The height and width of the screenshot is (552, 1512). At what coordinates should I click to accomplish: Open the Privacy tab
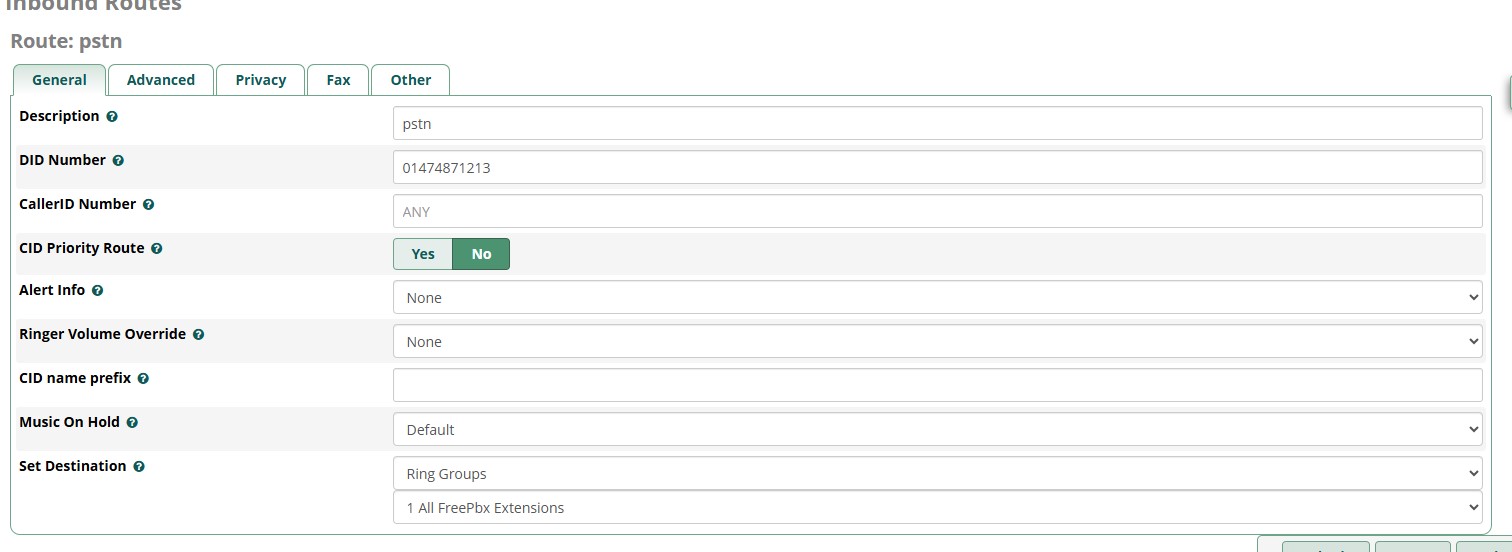click(261, 80)
